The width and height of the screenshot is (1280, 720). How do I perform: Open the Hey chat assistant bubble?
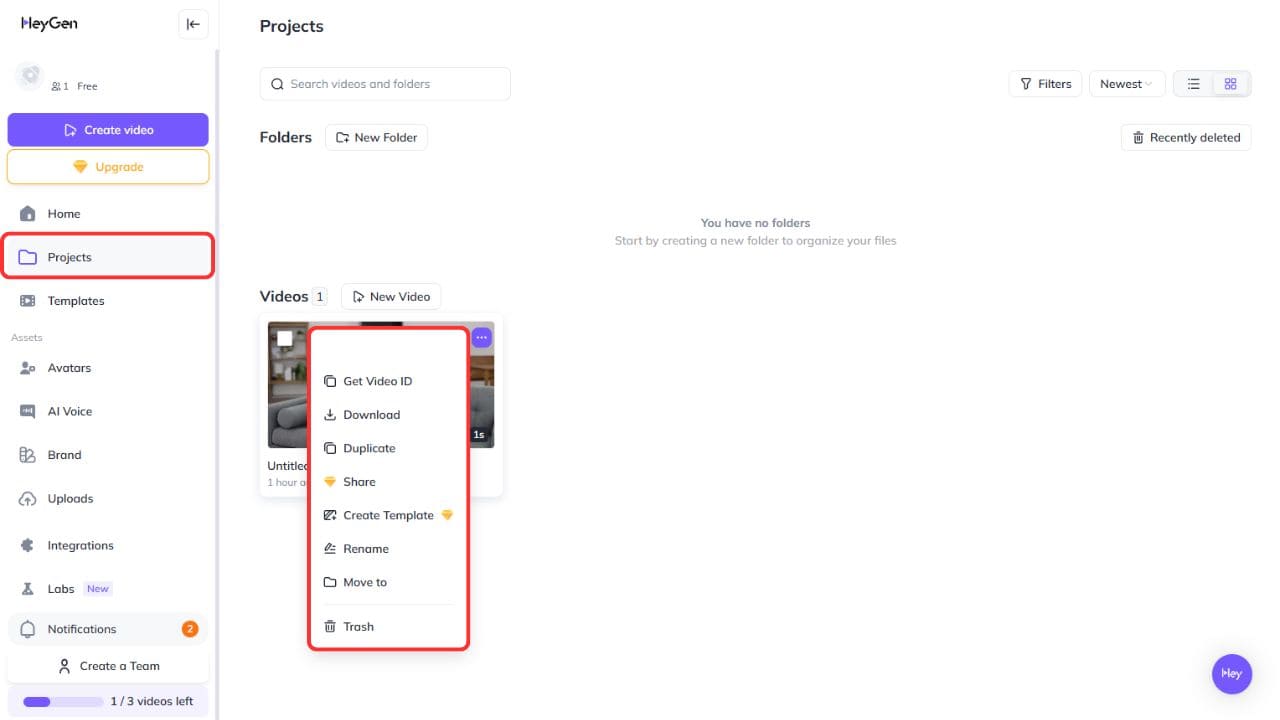pyautogui.click(x=1231, y=673)
